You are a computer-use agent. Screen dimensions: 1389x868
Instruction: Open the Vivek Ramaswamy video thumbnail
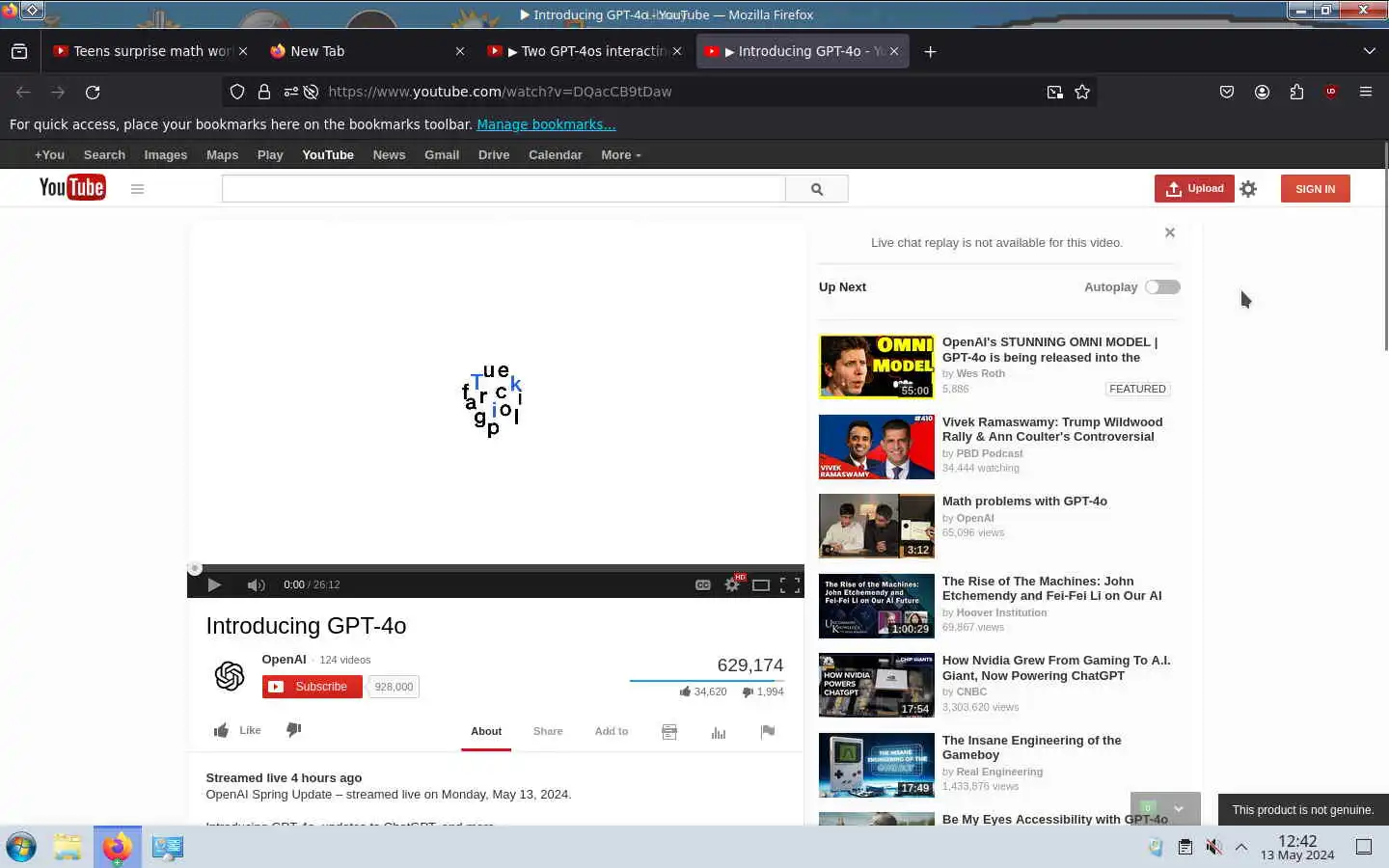tap(877, 447)
